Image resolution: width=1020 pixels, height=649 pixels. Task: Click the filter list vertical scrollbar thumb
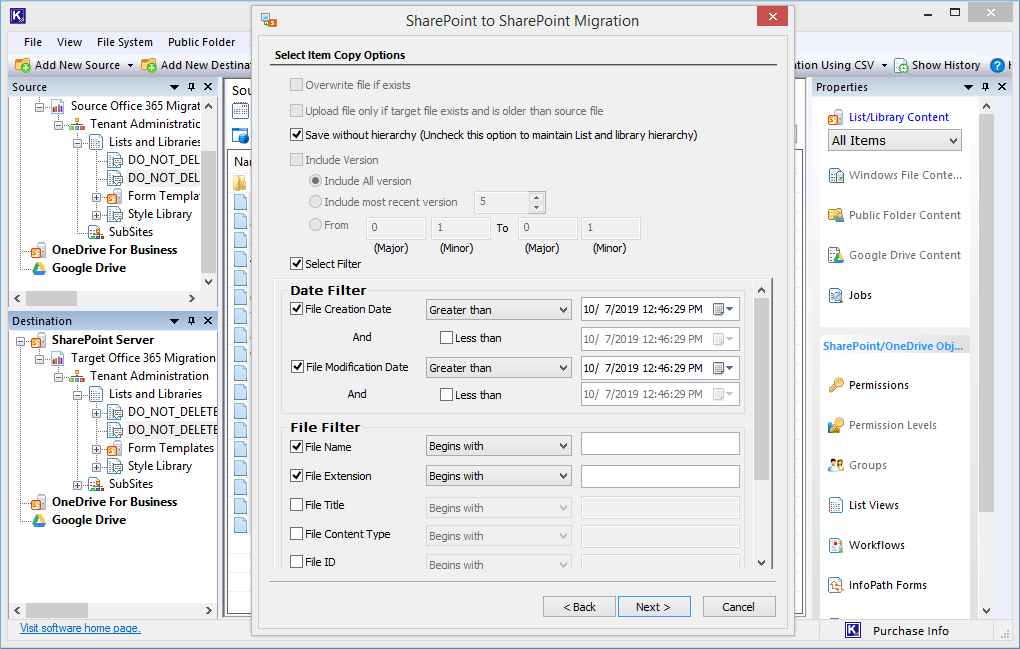pos(761,388)
